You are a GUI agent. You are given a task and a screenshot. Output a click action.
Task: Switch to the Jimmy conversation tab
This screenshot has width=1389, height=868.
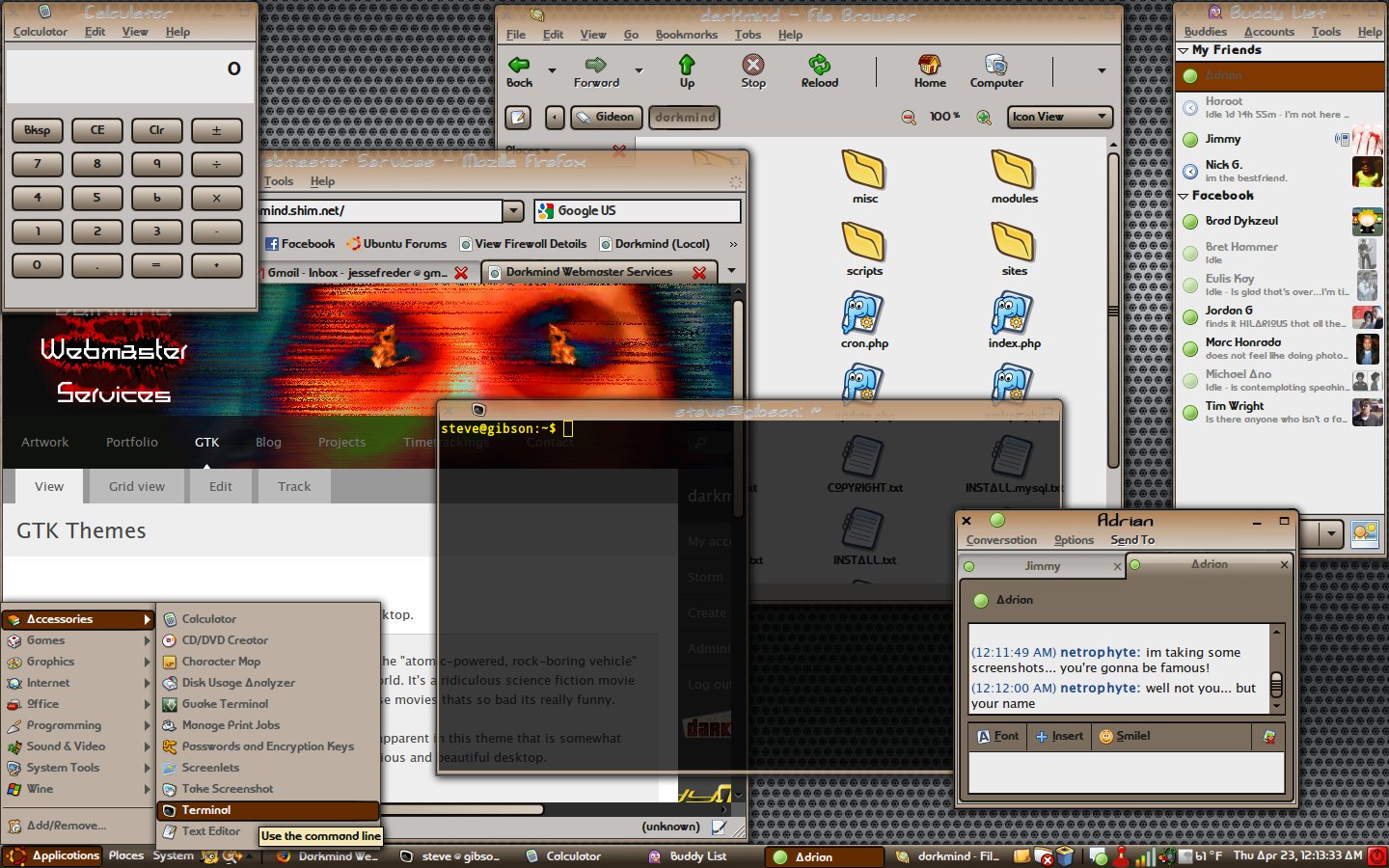click(1042, 566)
